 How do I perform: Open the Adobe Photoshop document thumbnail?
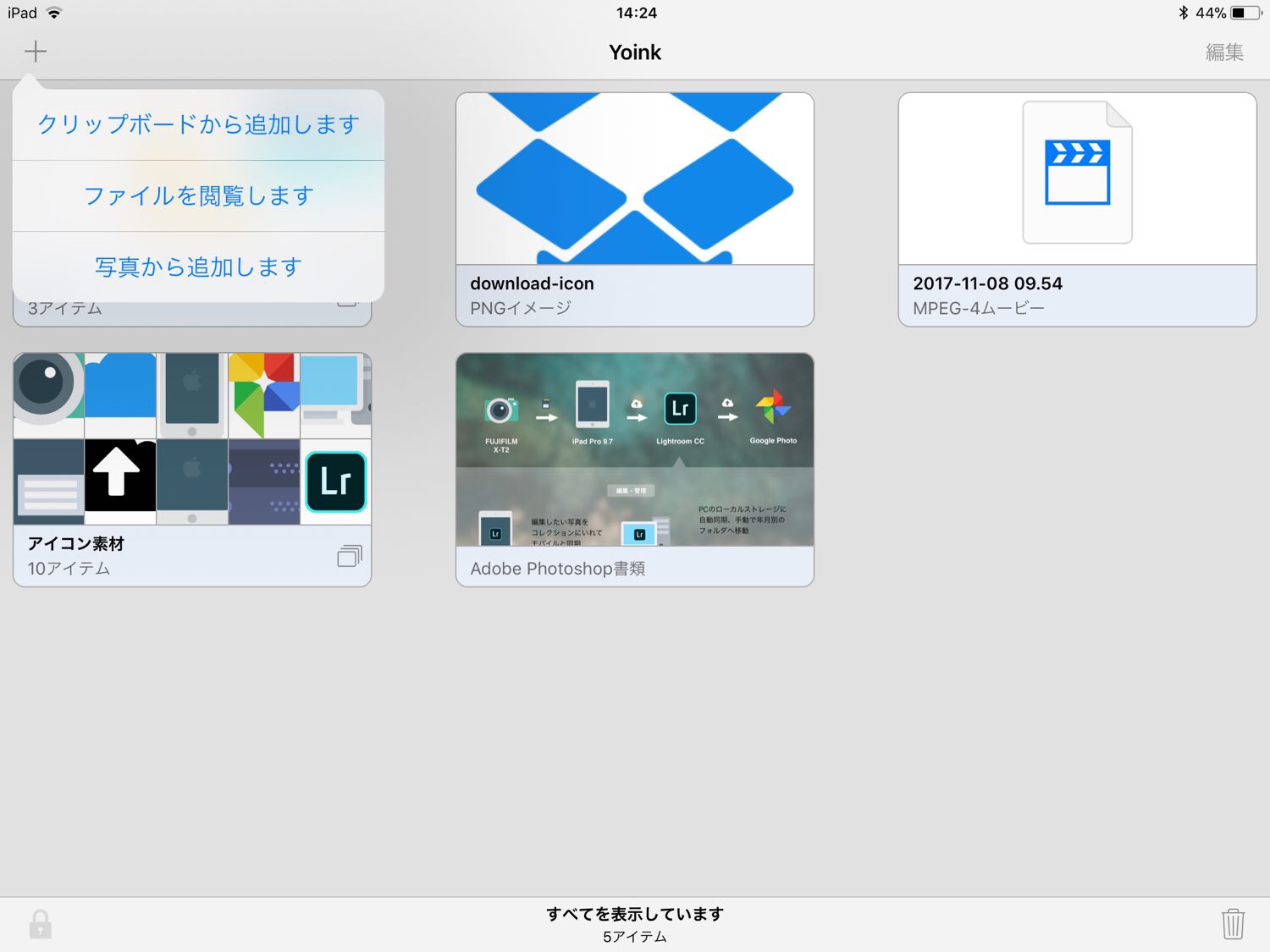tap(635, 449)
